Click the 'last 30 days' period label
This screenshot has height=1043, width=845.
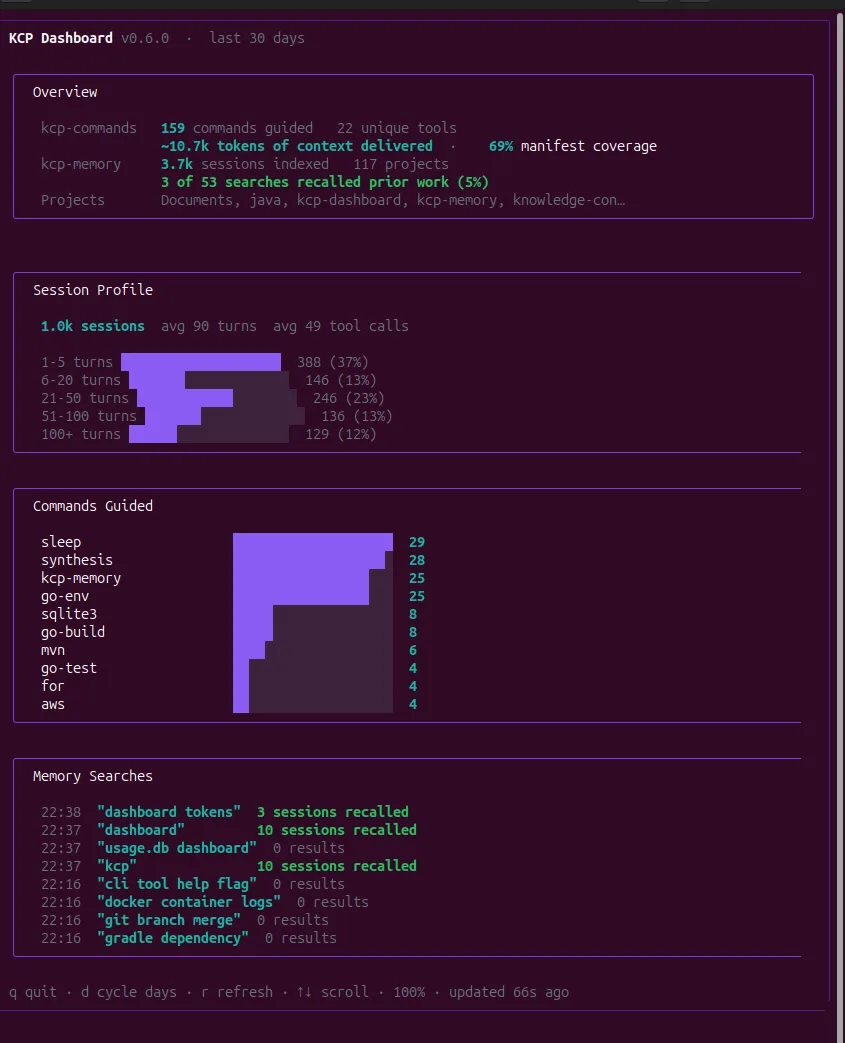click(257, 38)
